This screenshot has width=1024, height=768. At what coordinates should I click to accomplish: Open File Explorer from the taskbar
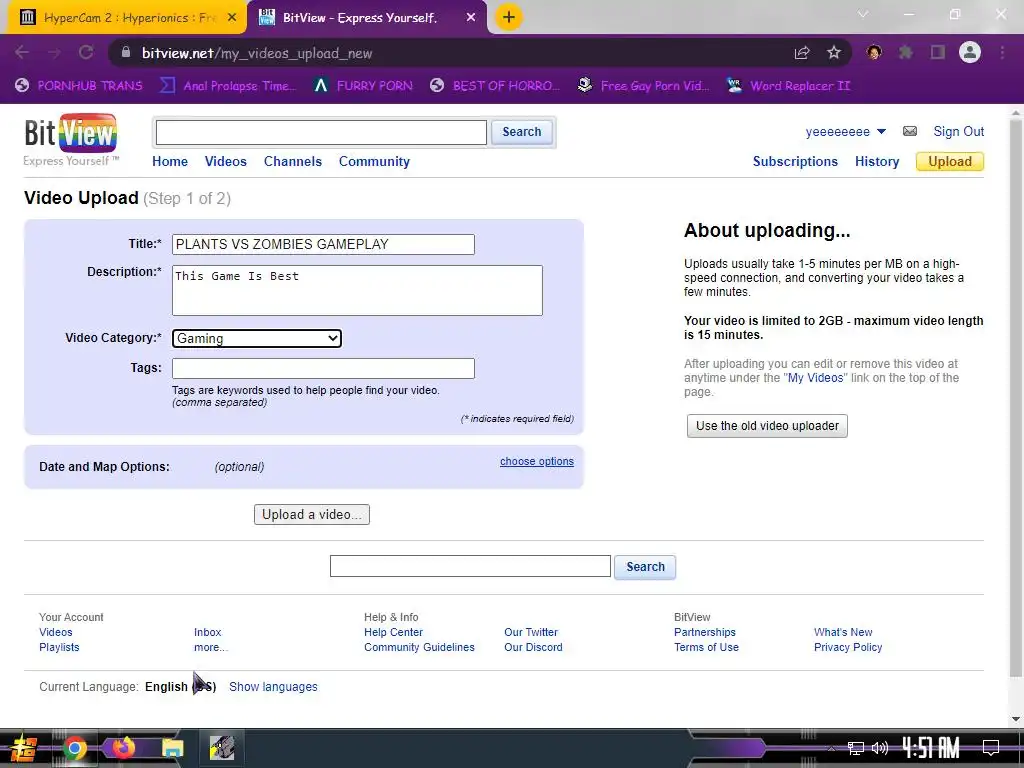point(172,748)
